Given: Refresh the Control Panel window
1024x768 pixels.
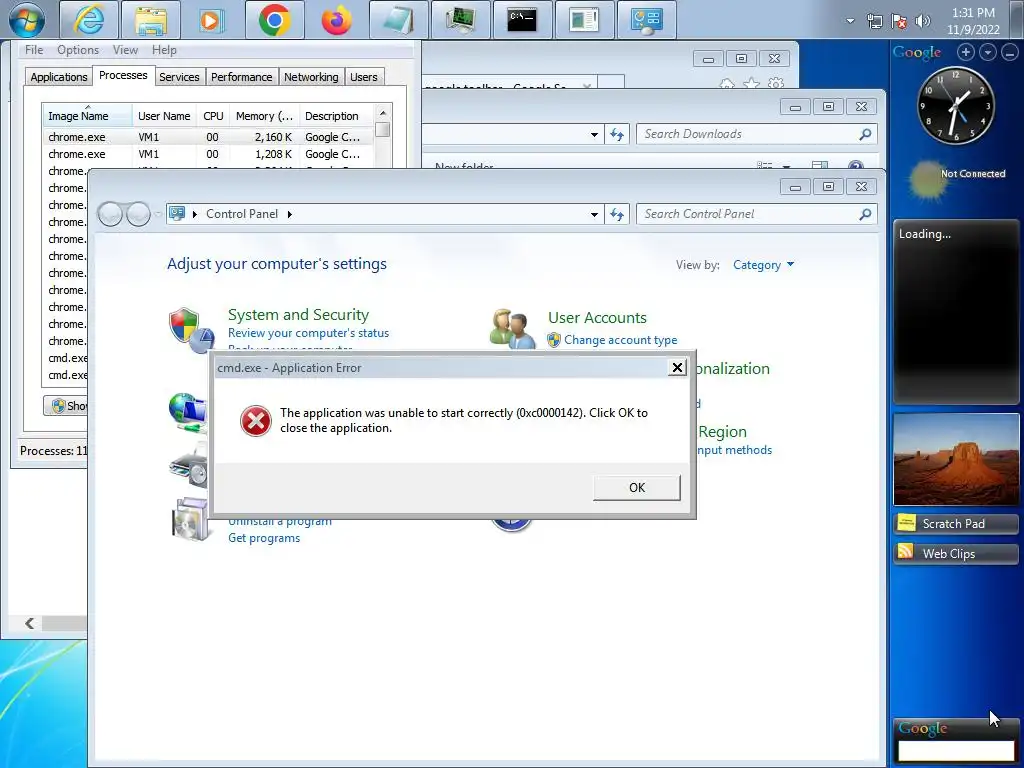Looking at the screenshot, I should pyautogui.click(x=616, y=214).
